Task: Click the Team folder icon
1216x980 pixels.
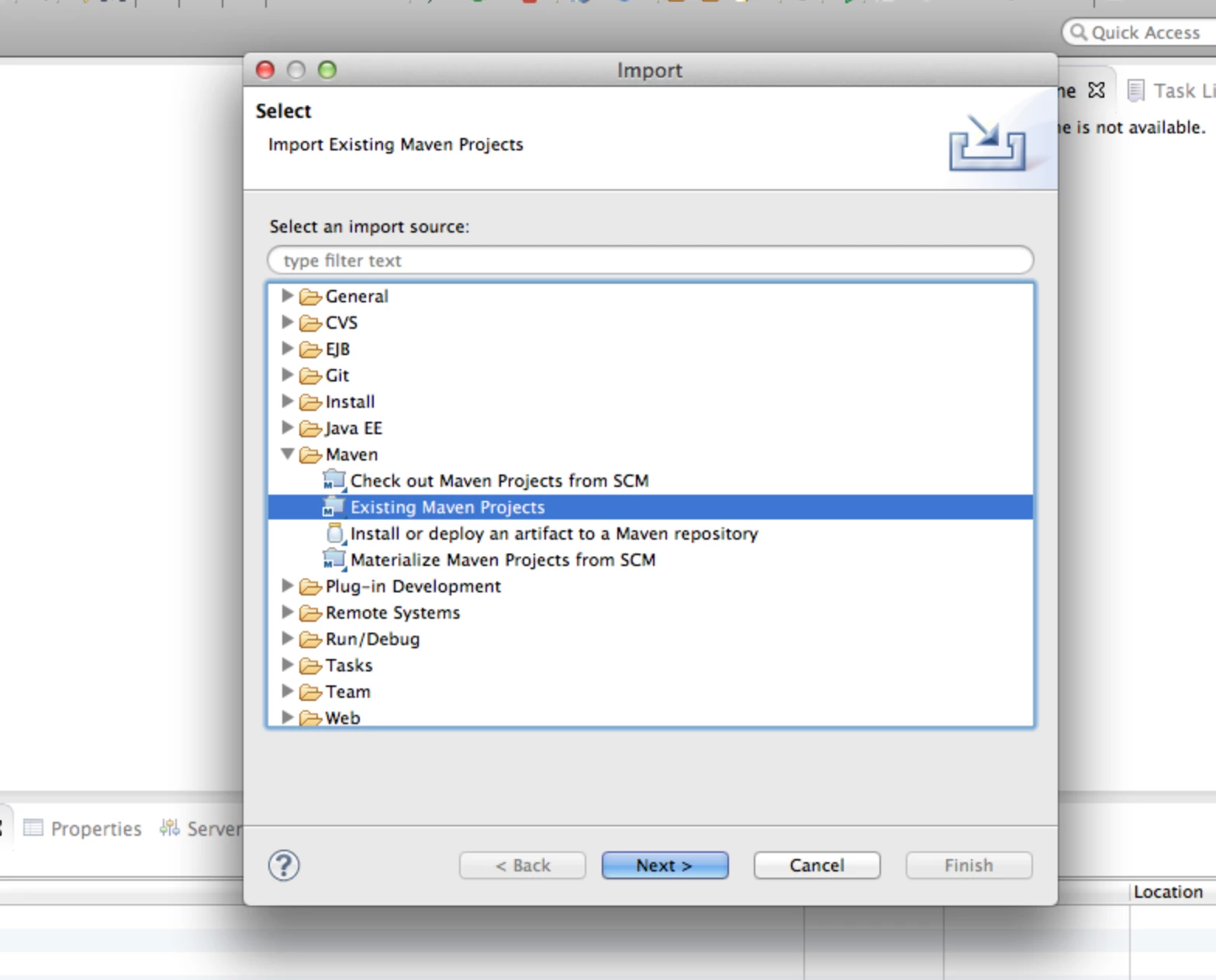Action: pos(311,692)
